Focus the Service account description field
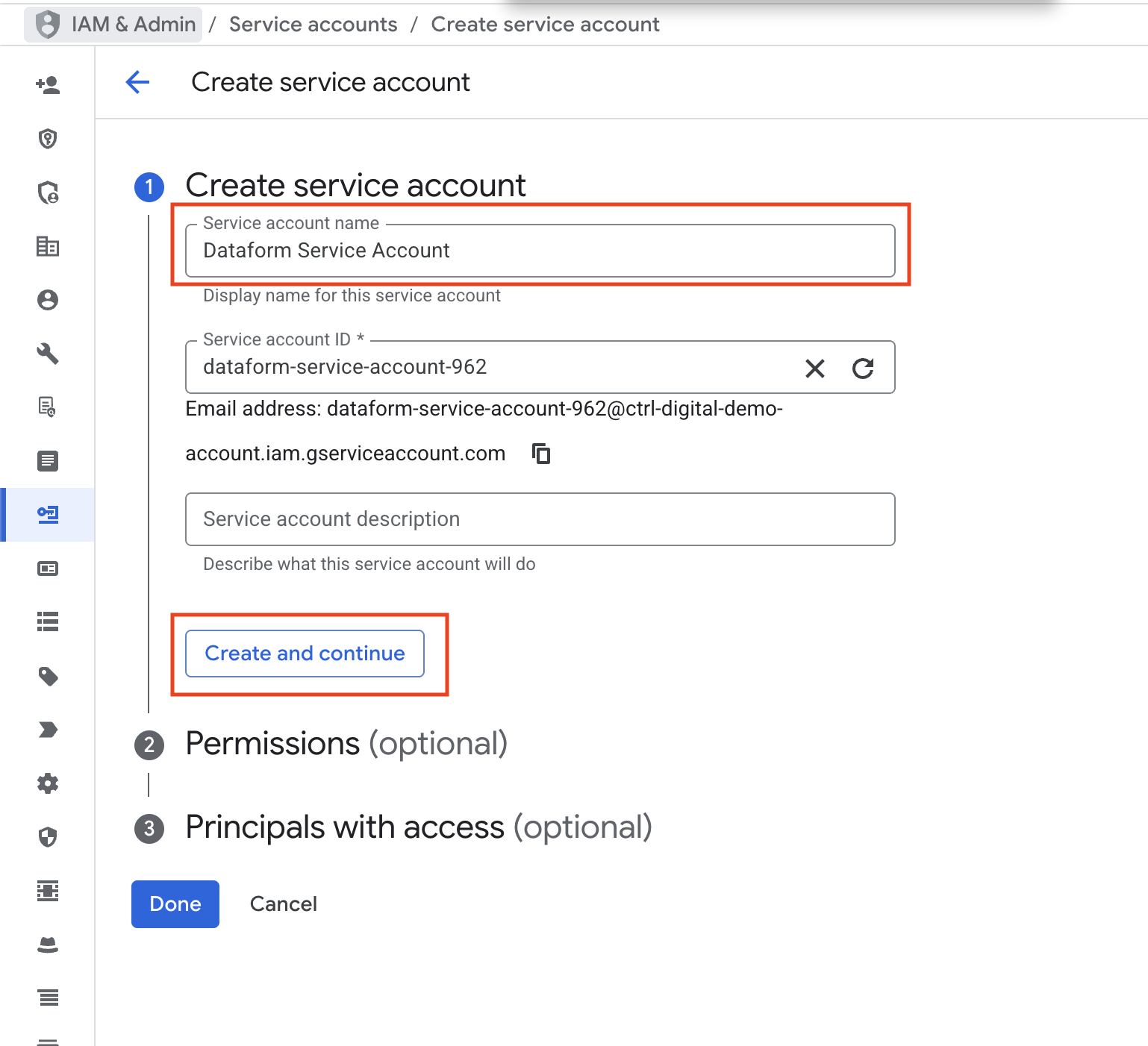The image size is (1148, 1046). tap(540, 519)
